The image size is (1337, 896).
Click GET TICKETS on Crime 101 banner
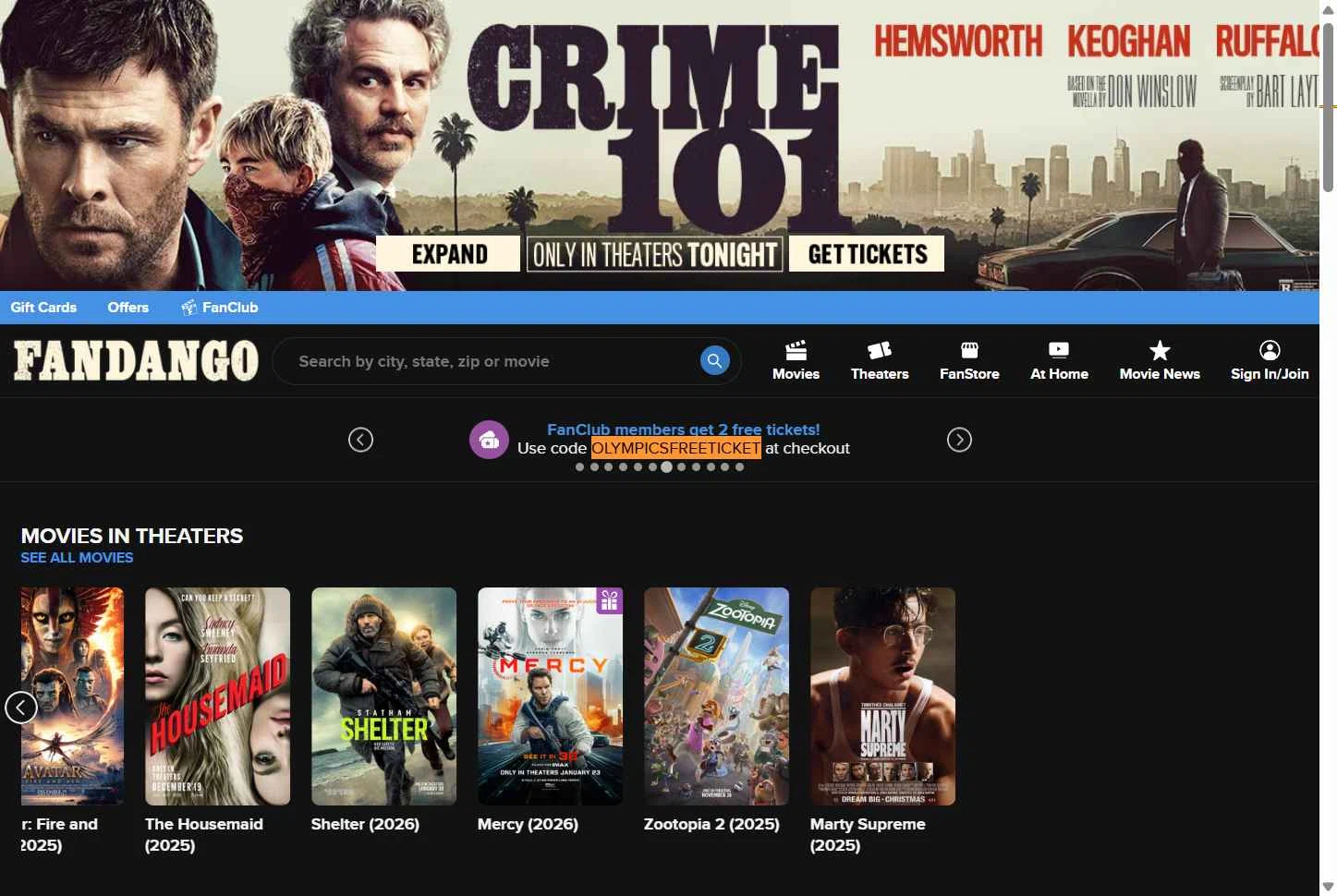[x=867, y=254]
